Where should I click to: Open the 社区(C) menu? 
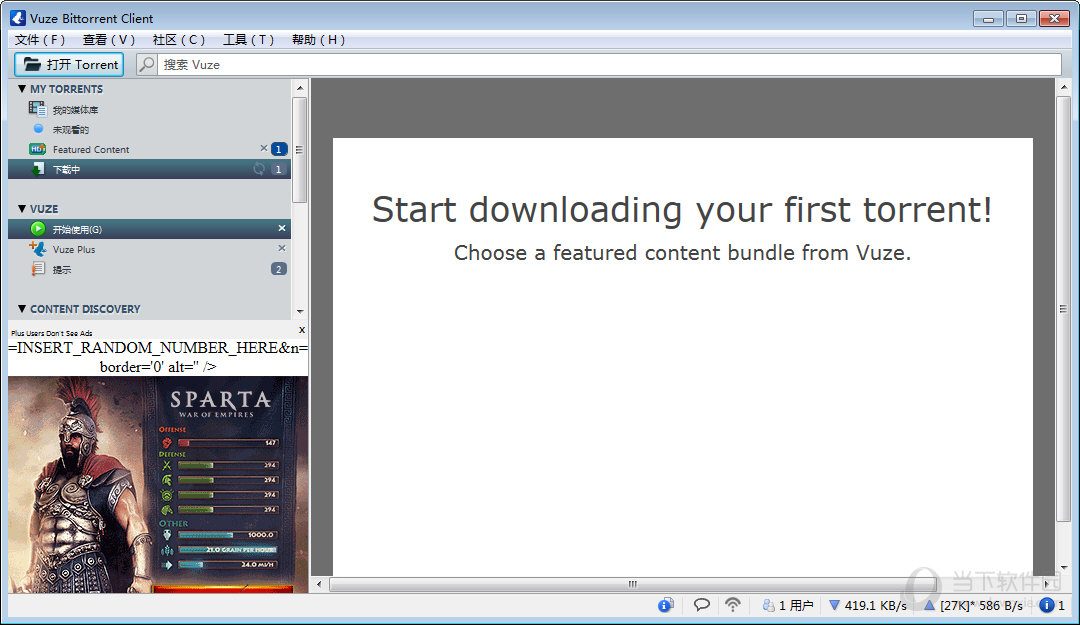click(x=179, y=39)
